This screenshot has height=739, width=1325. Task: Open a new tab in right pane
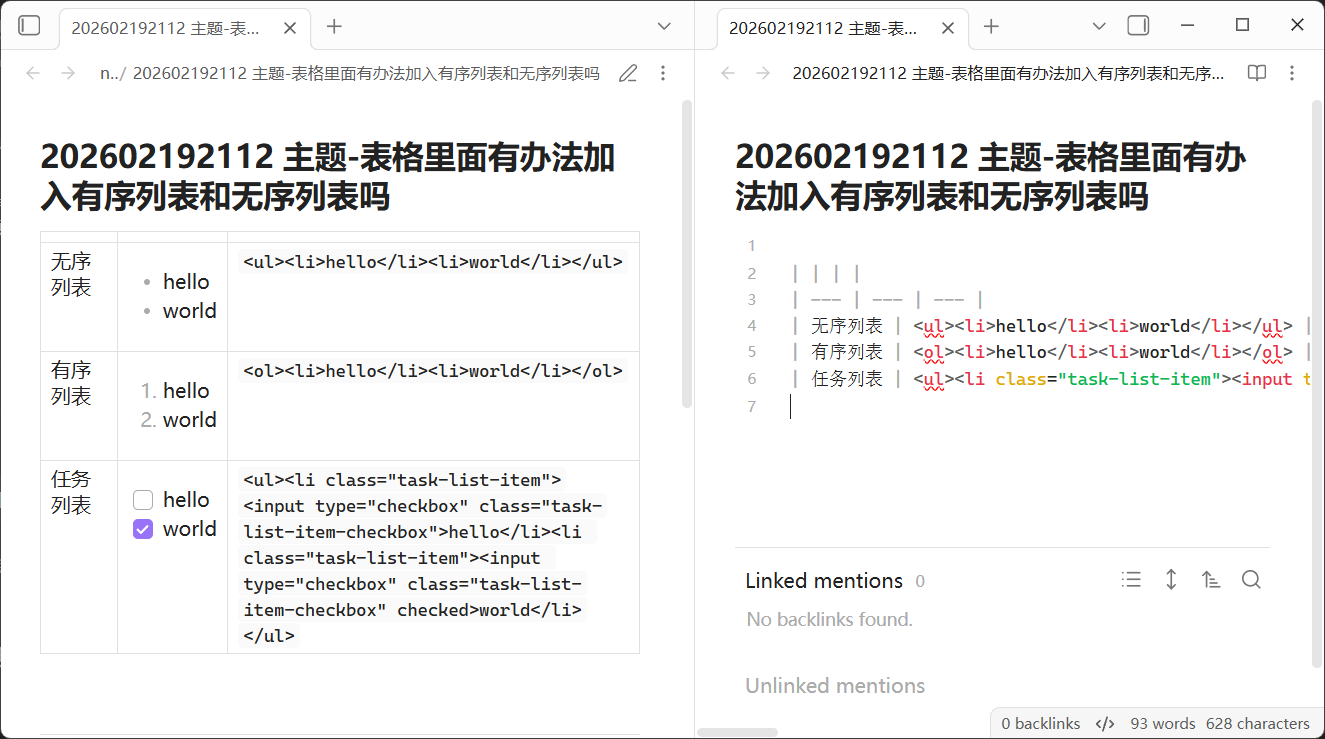991,27
